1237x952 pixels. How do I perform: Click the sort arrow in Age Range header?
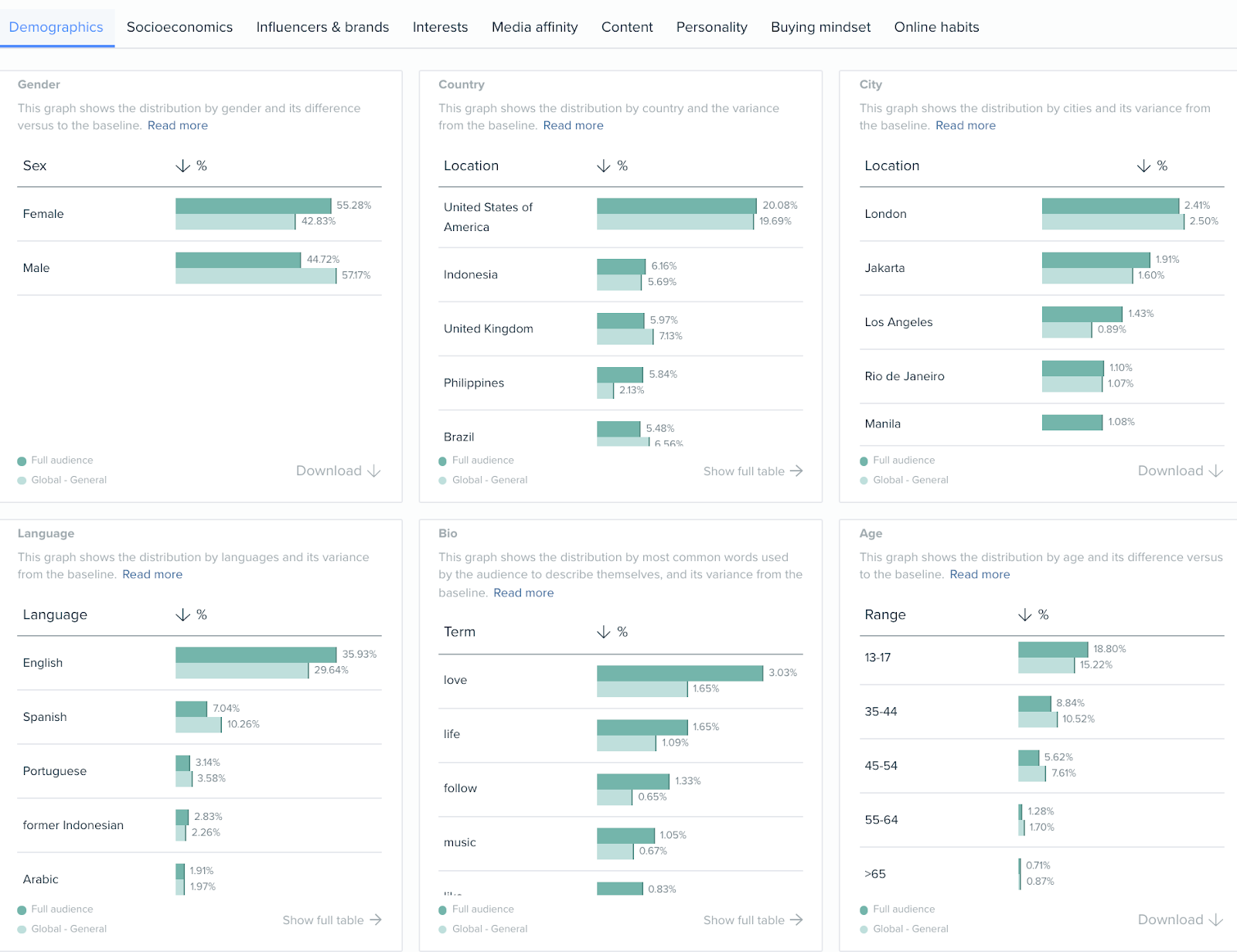1025,615
